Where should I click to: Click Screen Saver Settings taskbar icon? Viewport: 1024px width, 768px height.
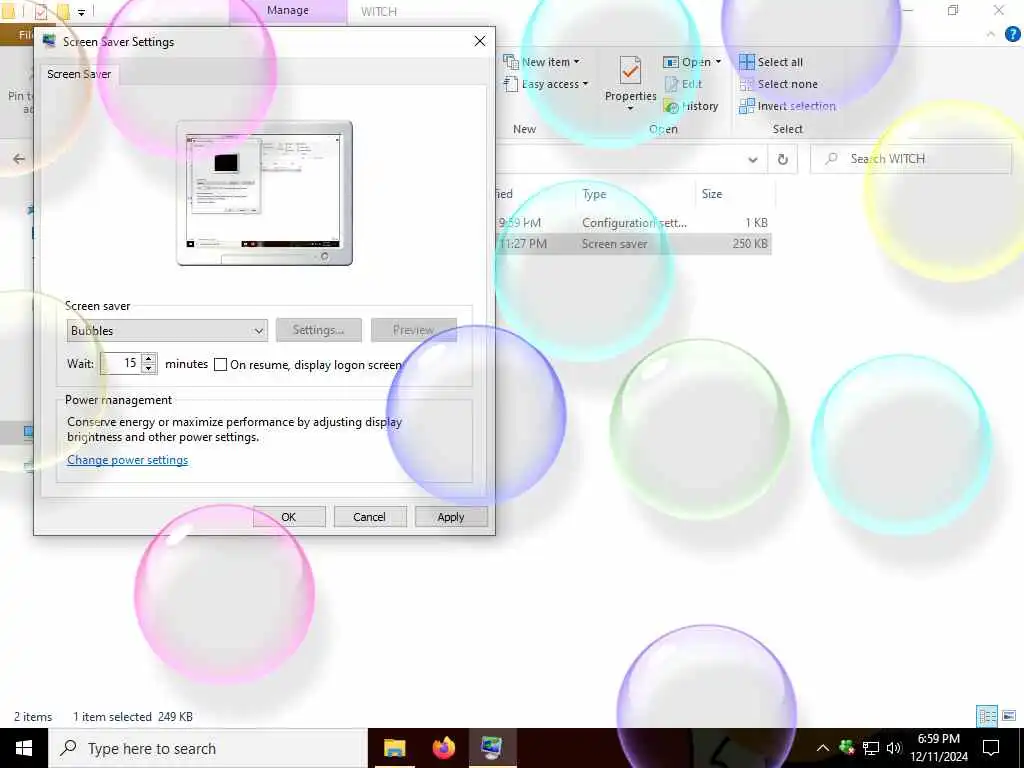point(492,748)
